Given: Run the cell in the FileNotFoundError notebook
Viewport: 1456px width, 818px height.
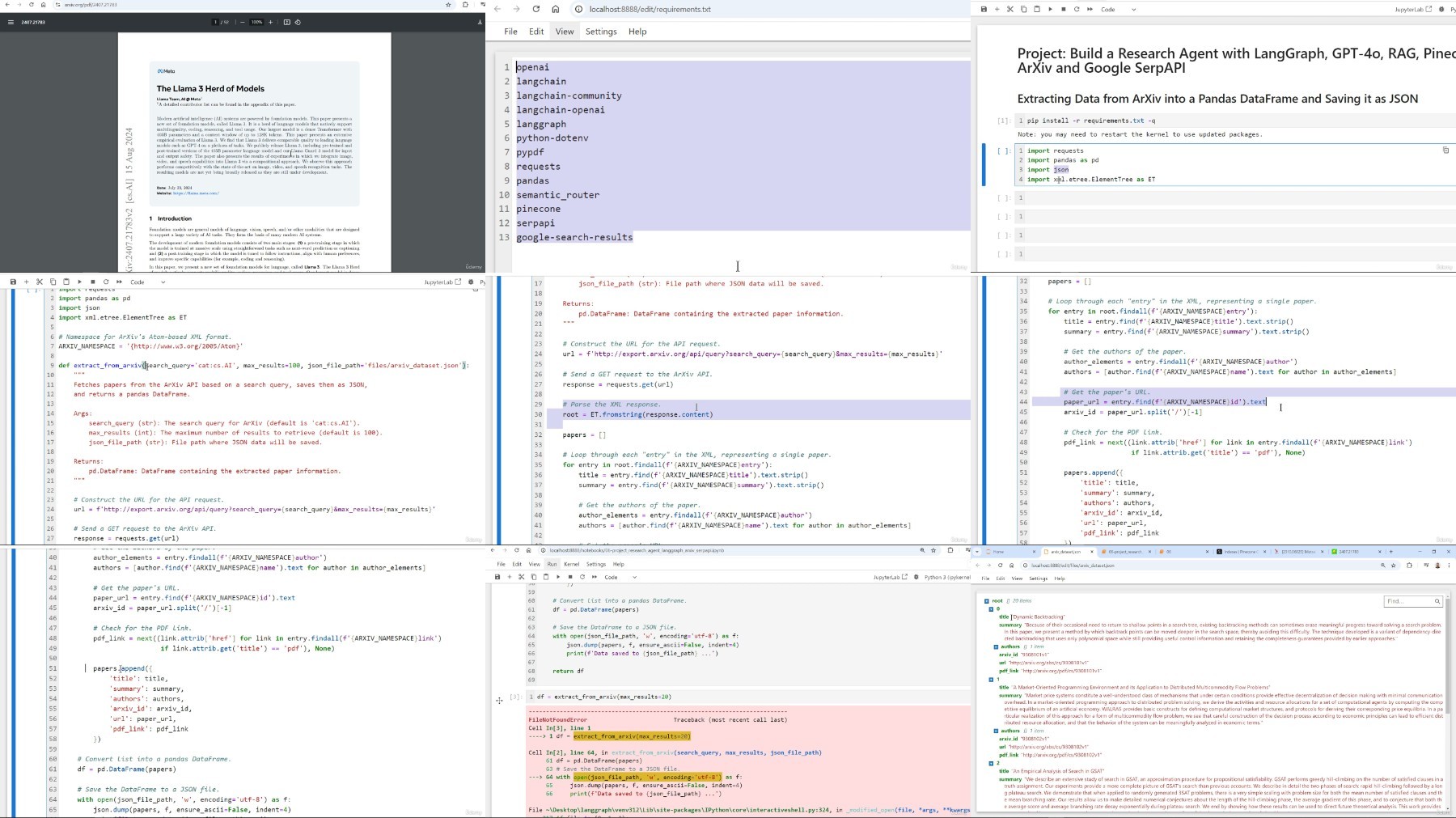Looking at the screenshot, I should pyautogui.click(x=558, y=577).
